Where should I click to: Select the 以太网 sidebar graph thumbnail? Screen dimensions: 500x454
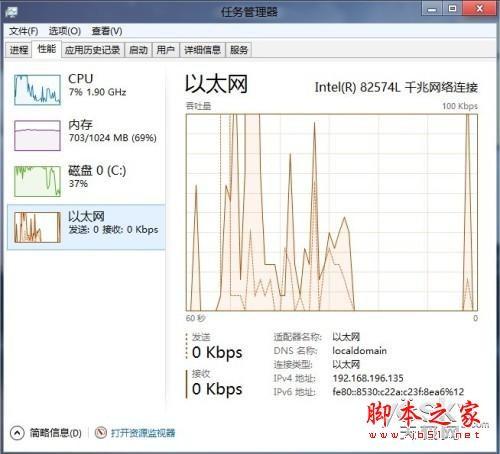point(37,227)
